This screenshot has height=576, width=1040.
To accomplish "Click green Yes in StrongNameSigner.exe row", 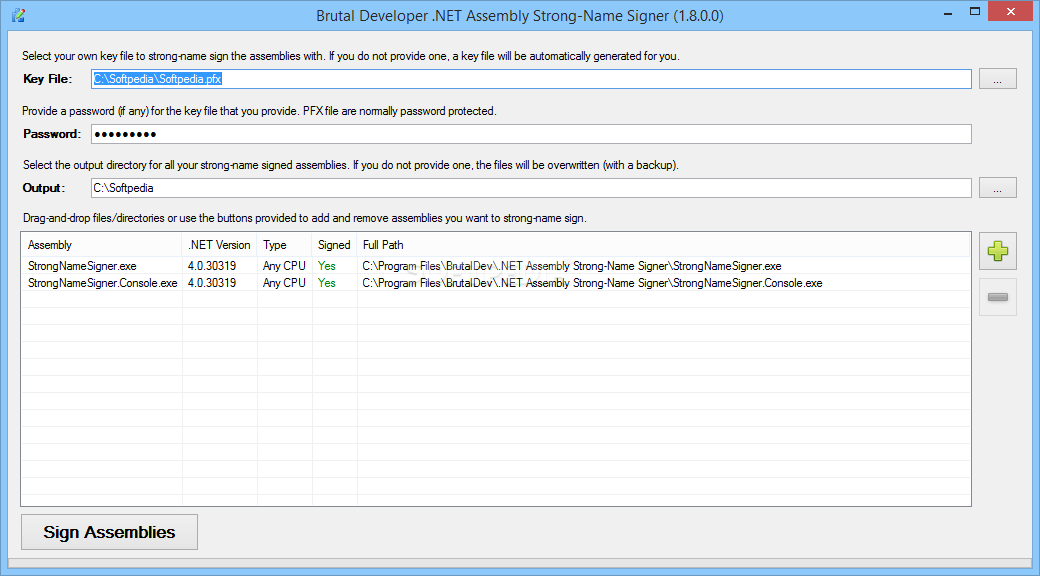I will pyautogui.click(x=327, y=265).
